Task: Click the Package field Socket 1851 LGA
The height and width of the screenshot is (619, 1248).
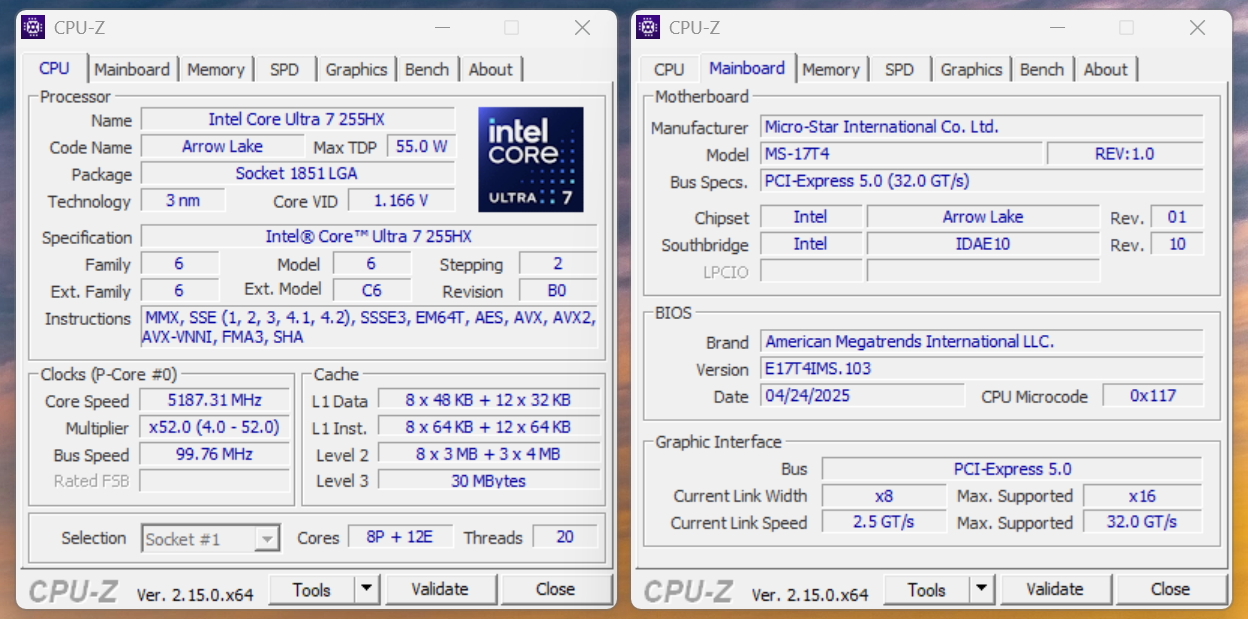Action: pyautogui.click(x=297, y=174)
